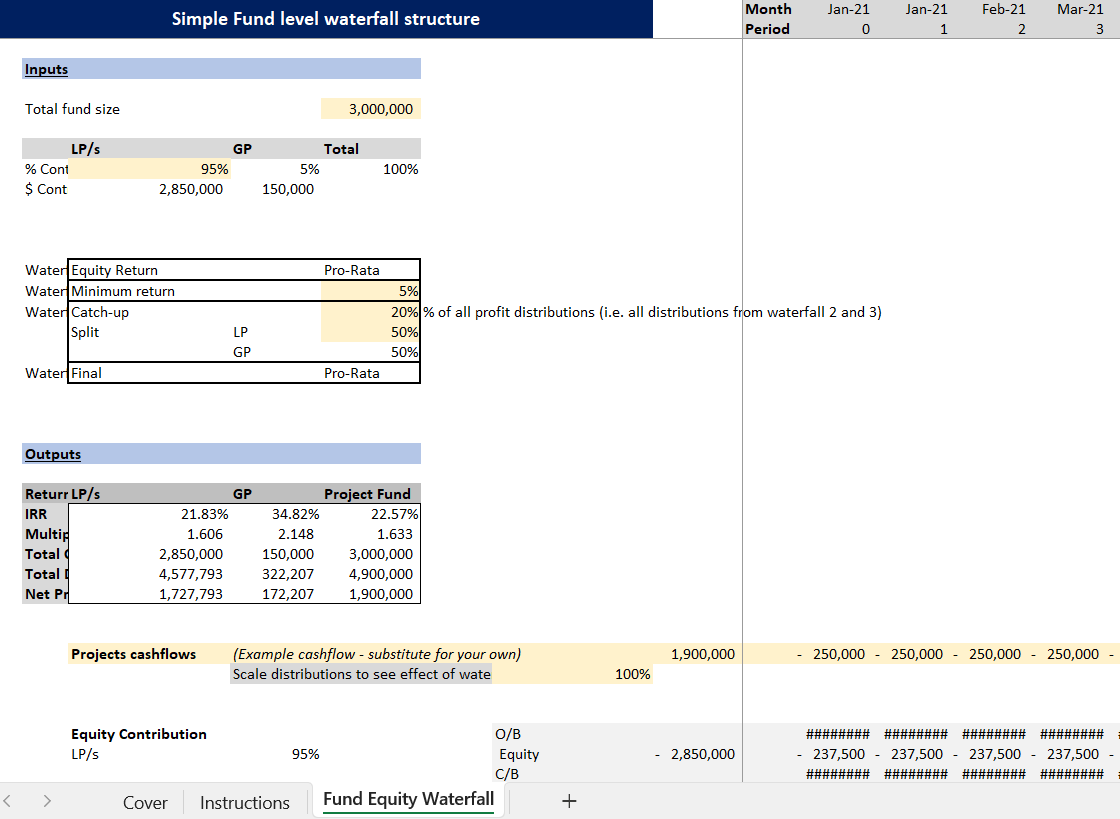Click the Scale distributions 100% input cell
The width and height of the screenshot is (1120, 819).
tap(572, 674)
